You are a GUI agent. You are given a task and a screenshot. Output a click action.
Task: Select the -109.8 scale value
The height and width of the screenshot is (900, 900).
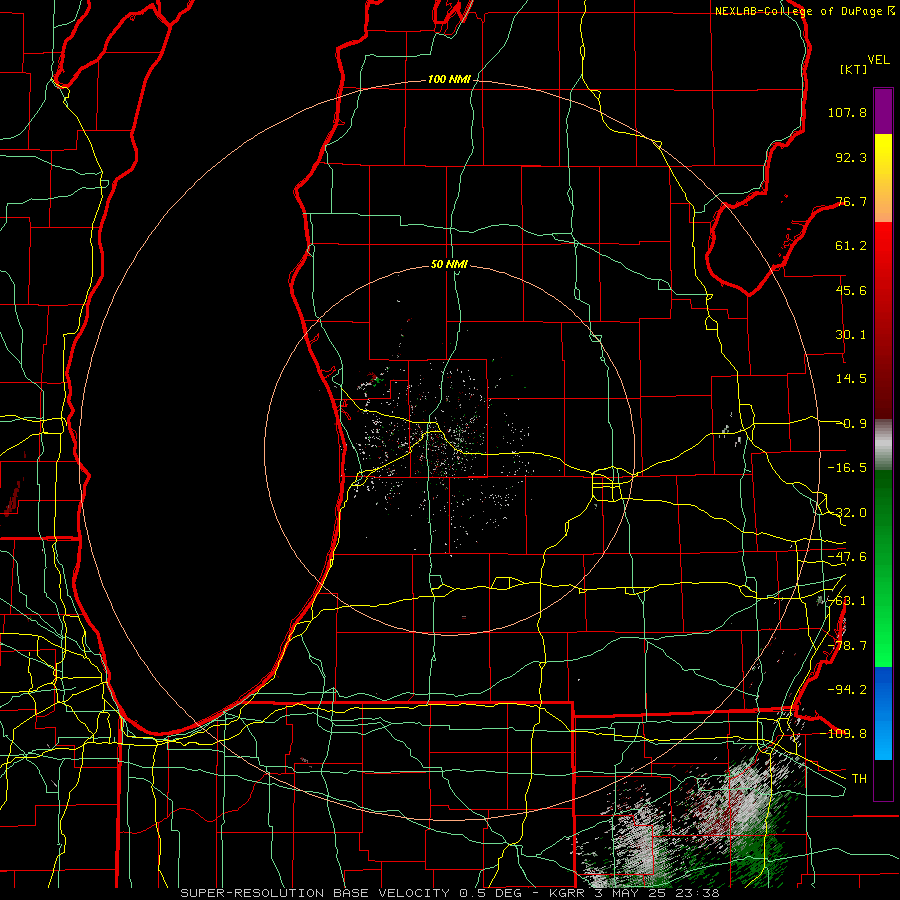coord(844,734)
